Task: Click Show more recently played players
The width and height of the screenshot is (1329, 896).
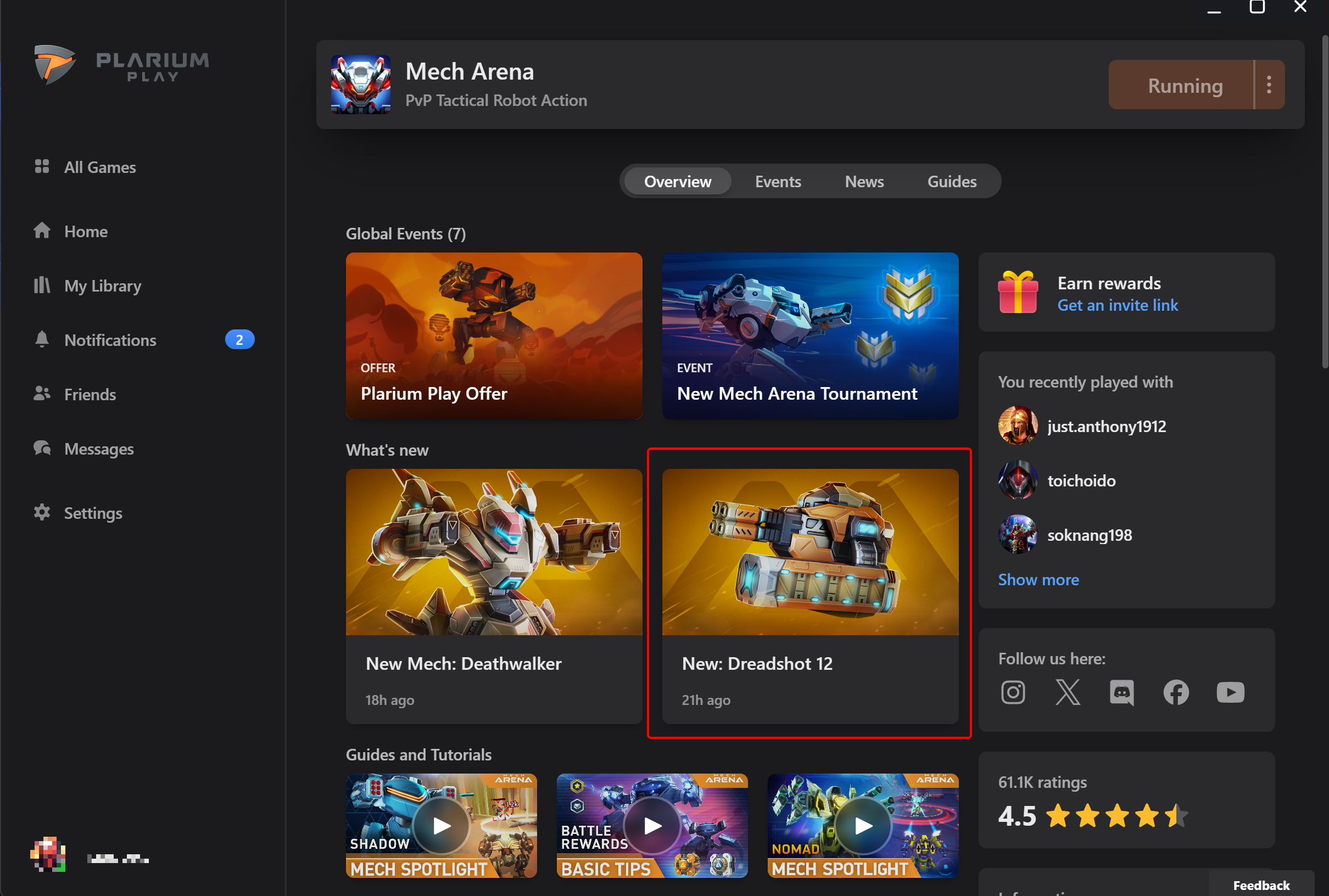Action: (x=1038, y=579)
